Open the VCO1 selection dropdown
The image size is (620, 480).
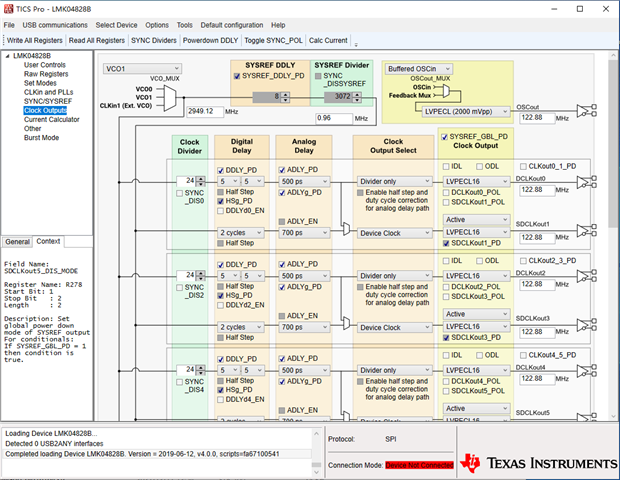142,69
